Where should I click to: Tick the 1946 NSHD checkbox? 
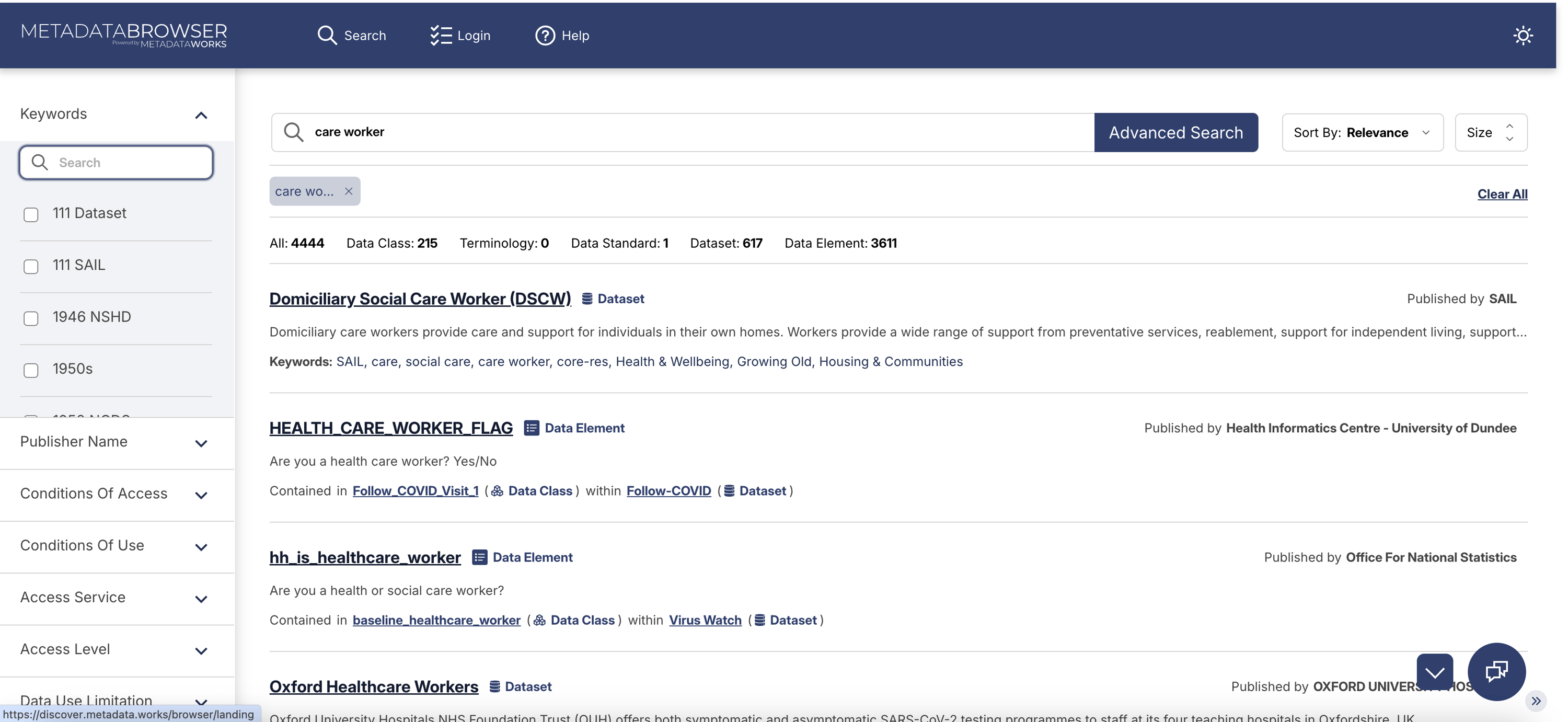[x=31, y=318]
